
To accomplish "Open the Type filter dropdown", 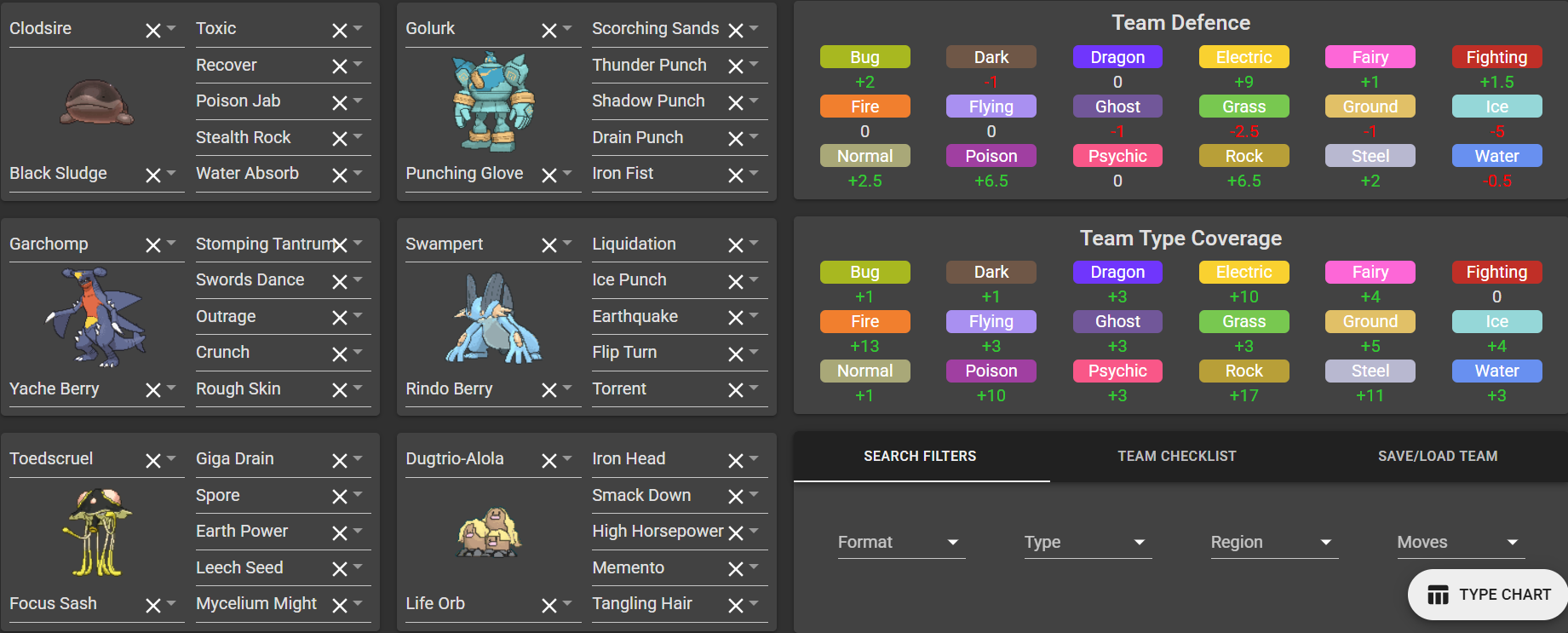I will coord(1088,542).
